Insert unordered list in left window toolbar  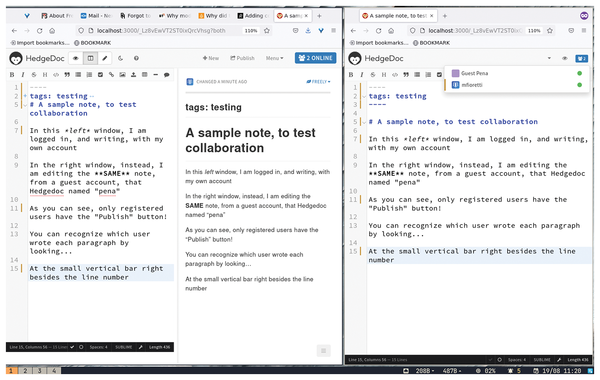pos(78,75)
